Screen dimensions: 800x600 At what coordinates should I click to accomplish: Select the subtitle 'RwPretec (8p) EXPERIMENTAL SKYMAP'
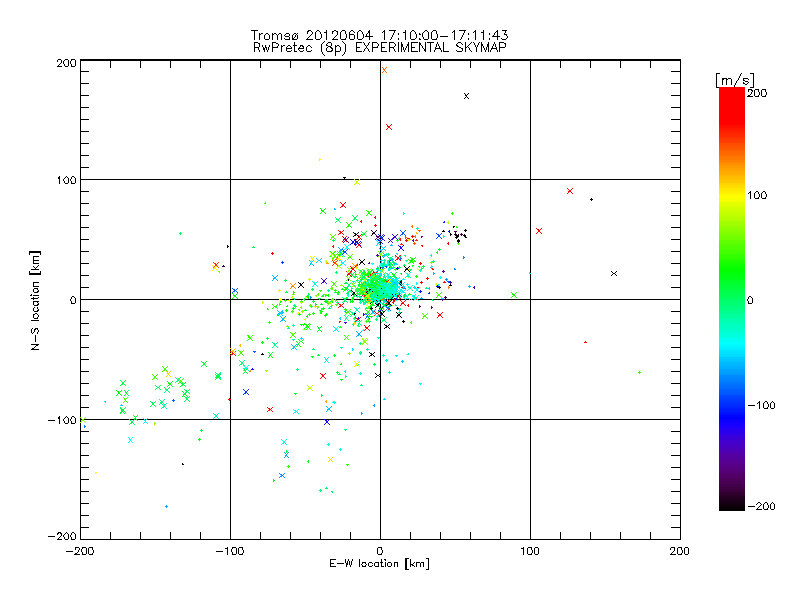click(380, 47)
